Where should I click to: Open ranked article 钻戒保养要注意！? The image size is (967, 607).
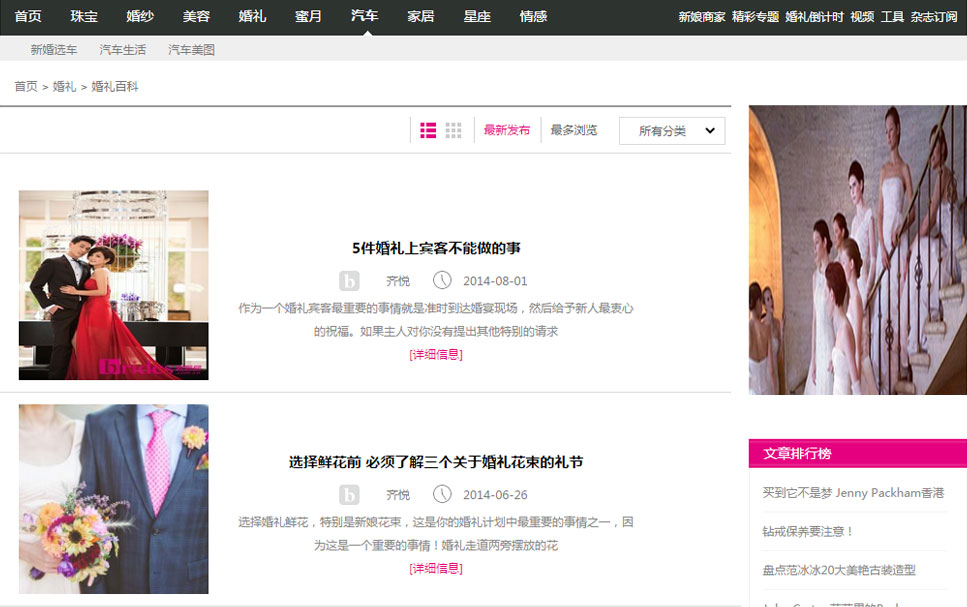pos(808,531)
